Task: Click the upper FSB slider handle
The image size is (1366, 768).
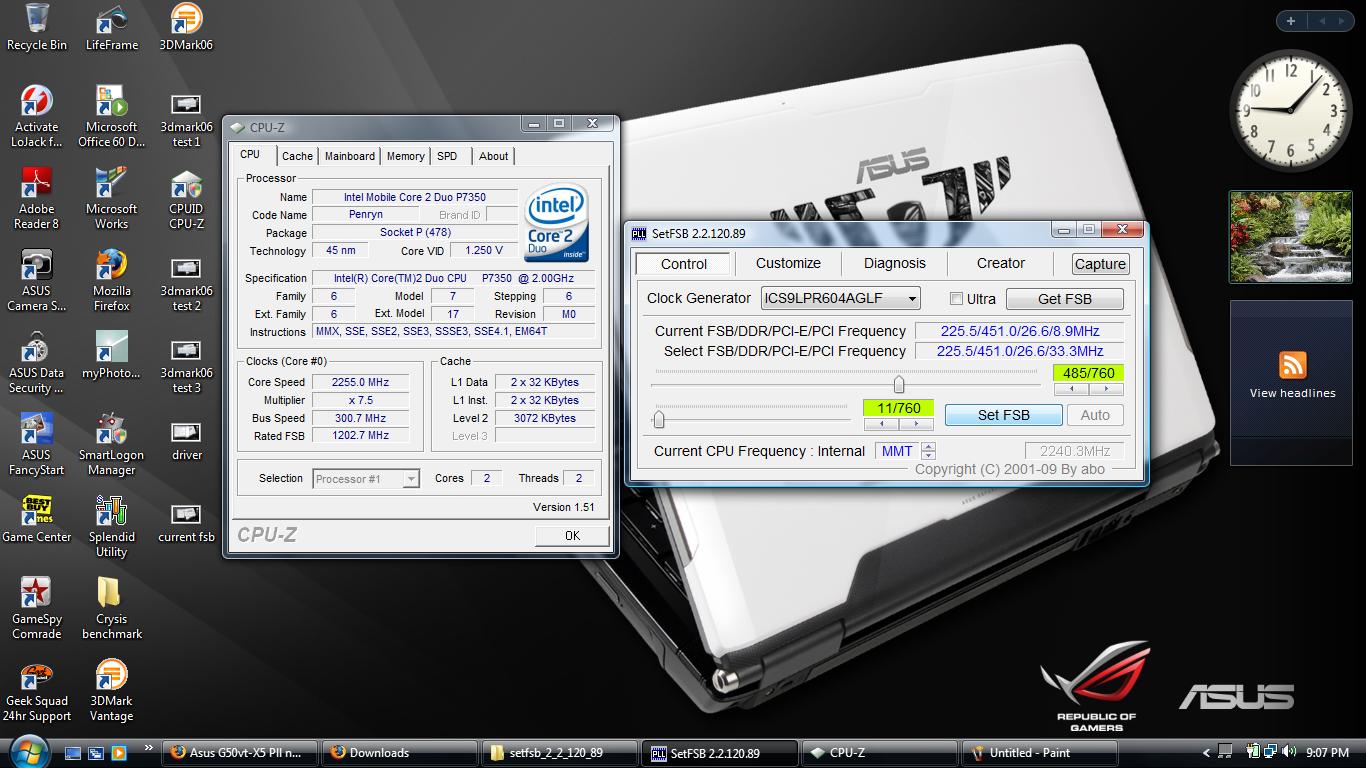Action: [x=899, y=384]
